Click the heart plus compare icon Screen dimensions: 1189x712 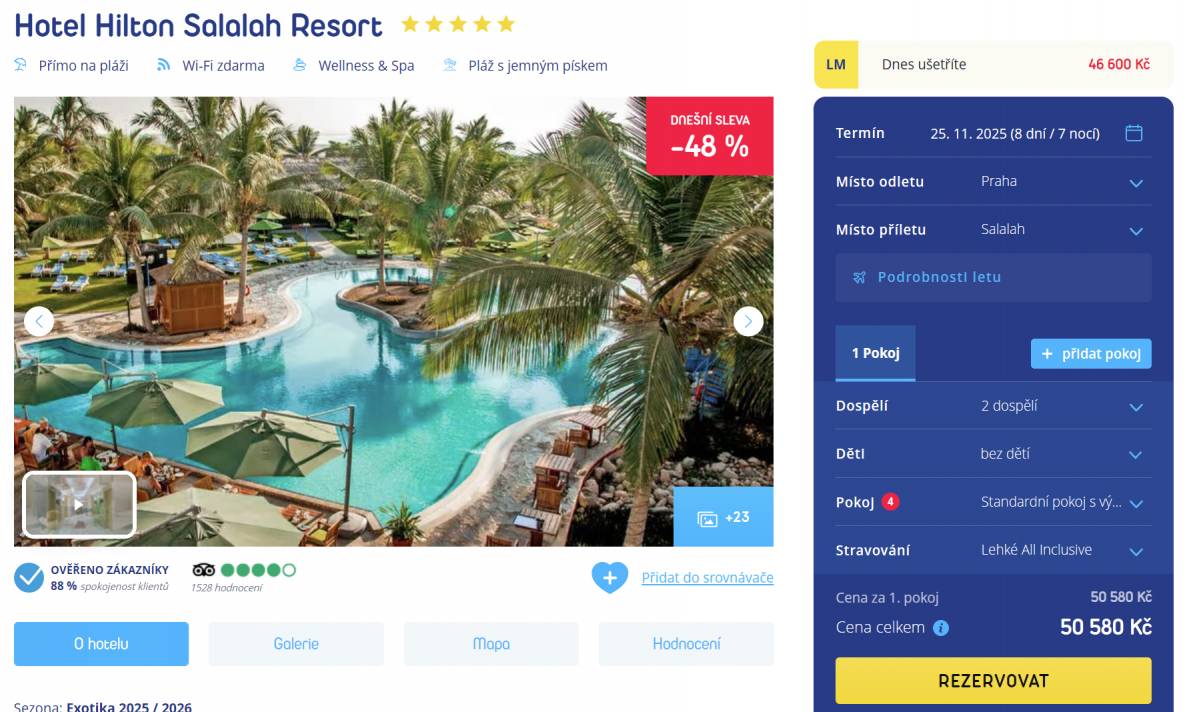click(610, 578)
